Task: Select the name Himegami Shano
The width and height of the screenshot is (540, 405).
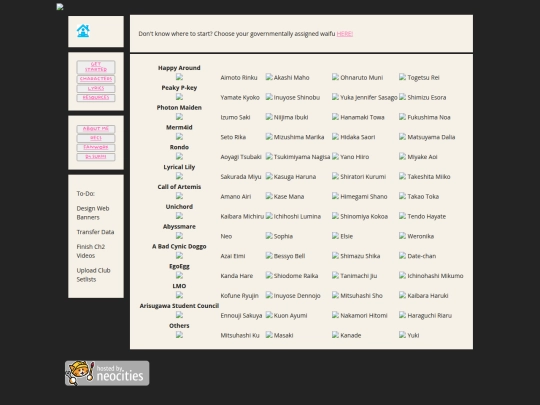Action: coord(364,197)
